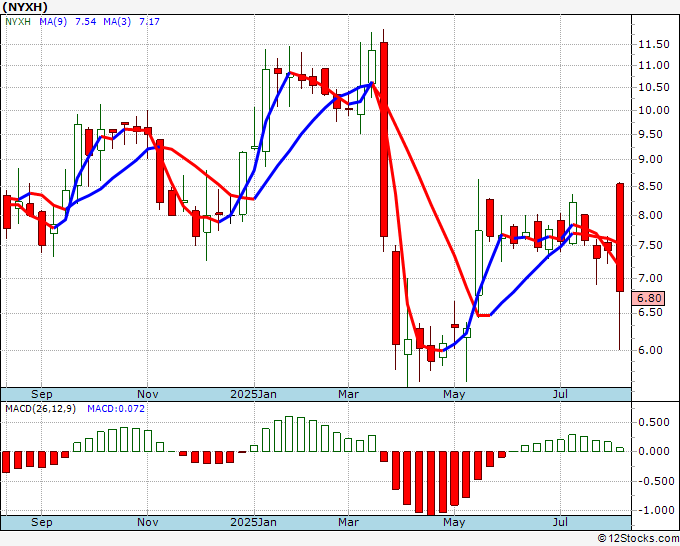Click the latest large red candlestick near 8.50
The height and width of the screenshot is (546, 680).
(620, 237)
